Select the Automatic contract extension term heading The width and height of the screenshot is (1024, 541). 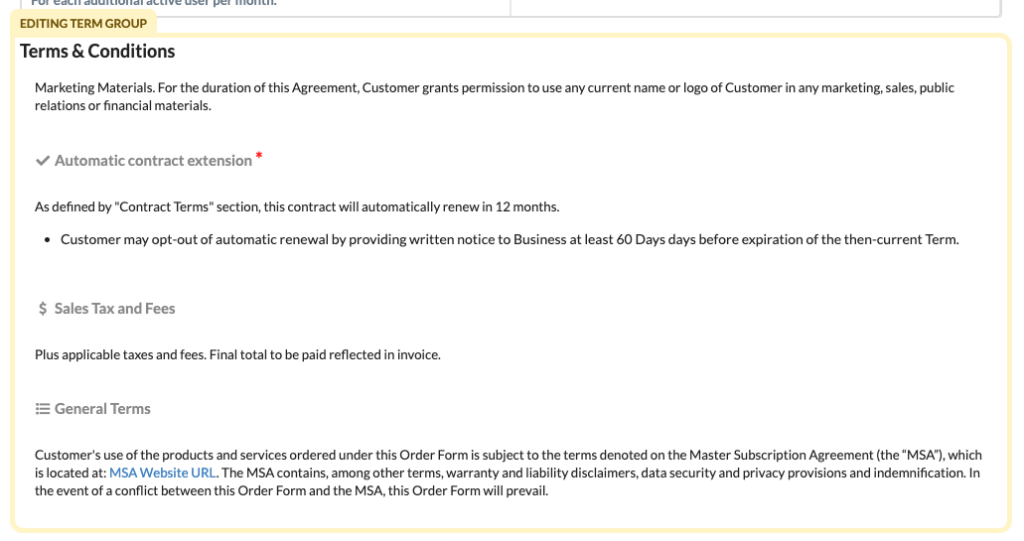[x=153, y=161]
